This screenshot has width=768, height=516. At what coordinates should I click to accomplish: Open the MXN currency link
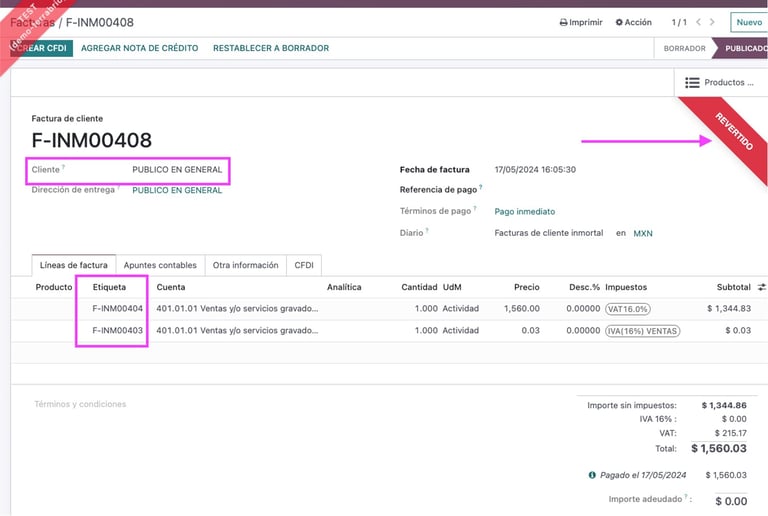tap(643, 234)
